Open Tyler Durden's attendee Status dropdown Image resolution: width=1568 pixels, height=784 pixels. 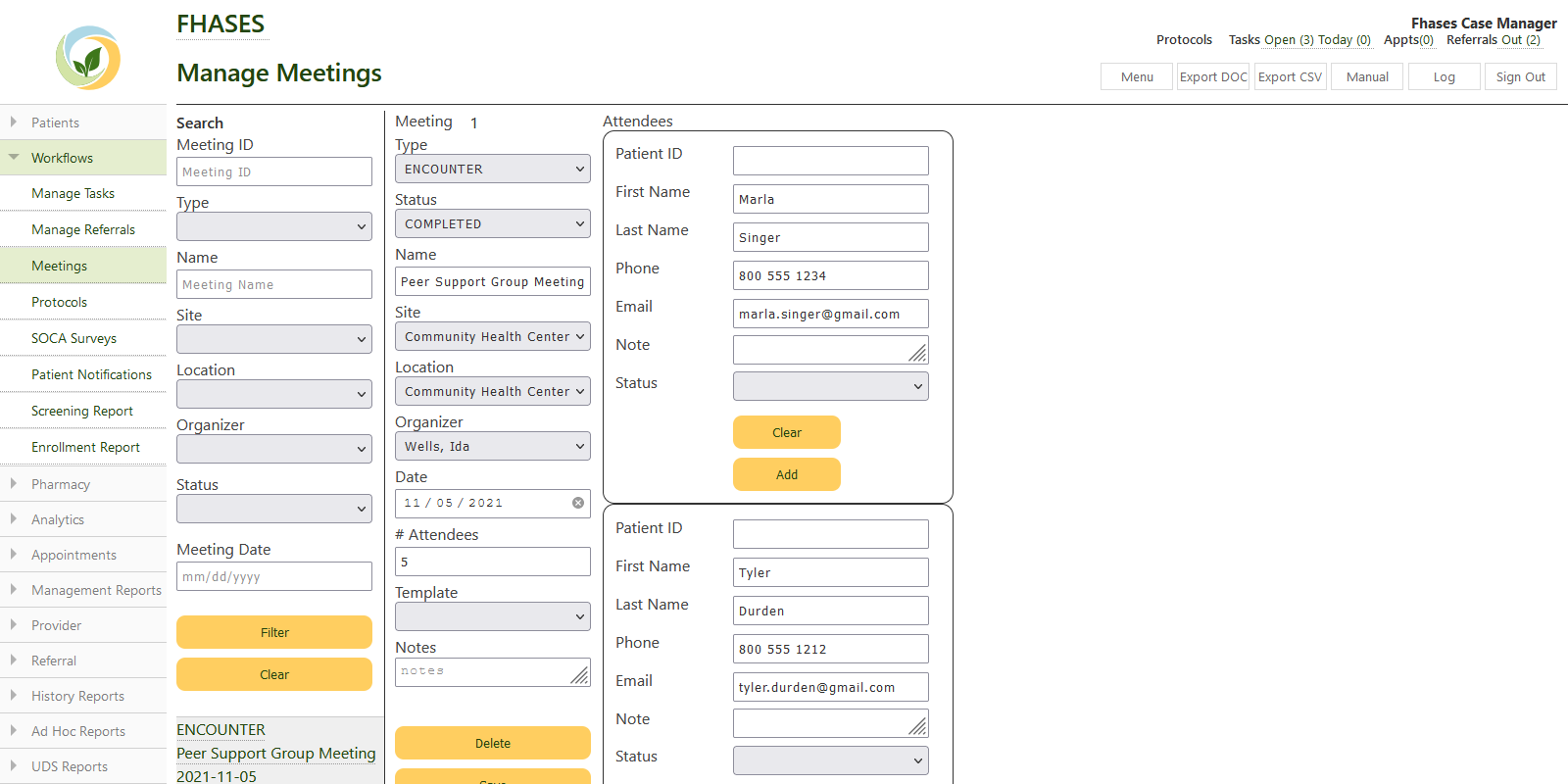tap(831, 760)
